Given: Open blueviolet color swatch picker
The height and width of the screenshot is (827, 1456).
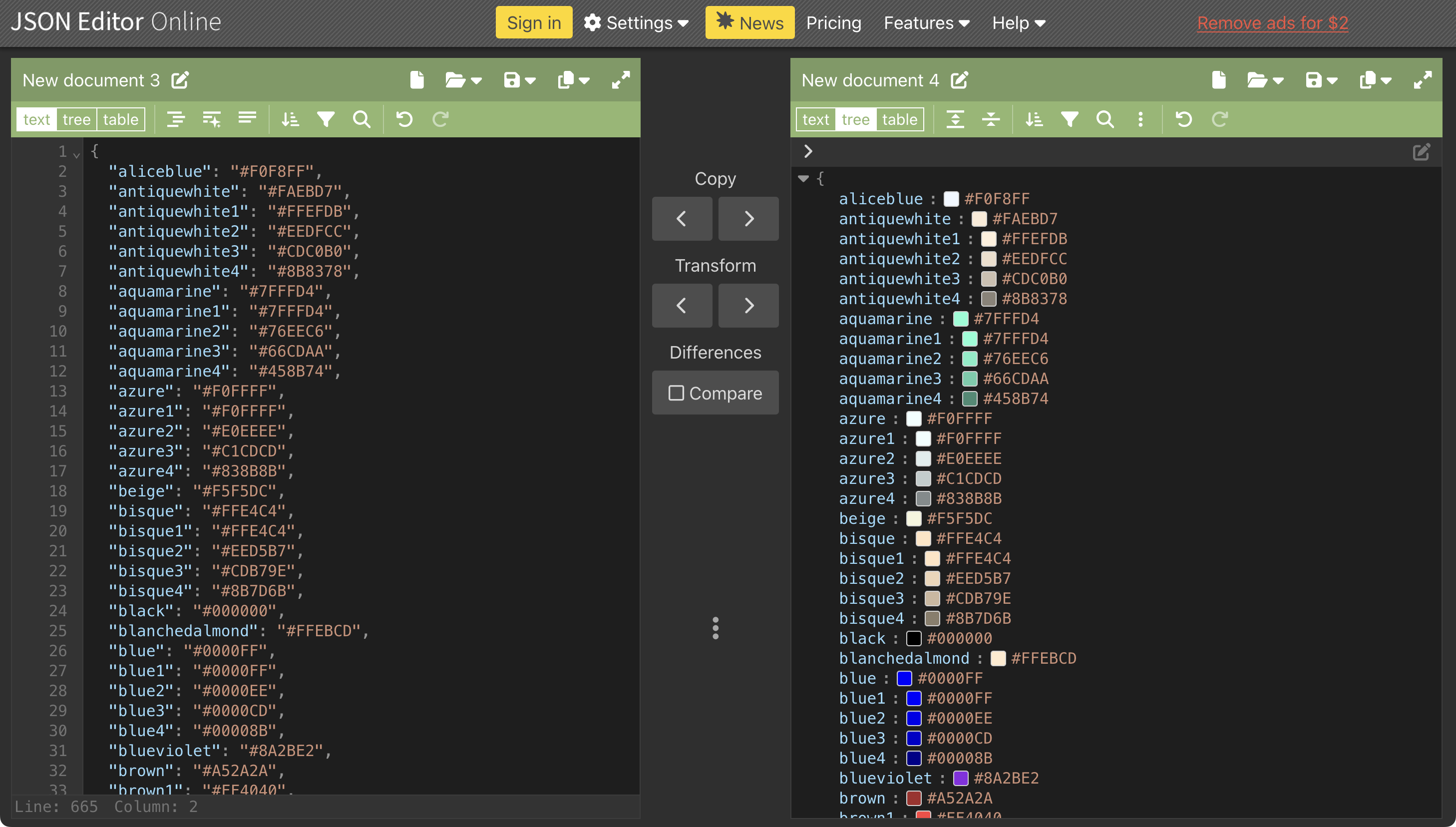Looking at the screenshot, I should (x=960, y=778).
